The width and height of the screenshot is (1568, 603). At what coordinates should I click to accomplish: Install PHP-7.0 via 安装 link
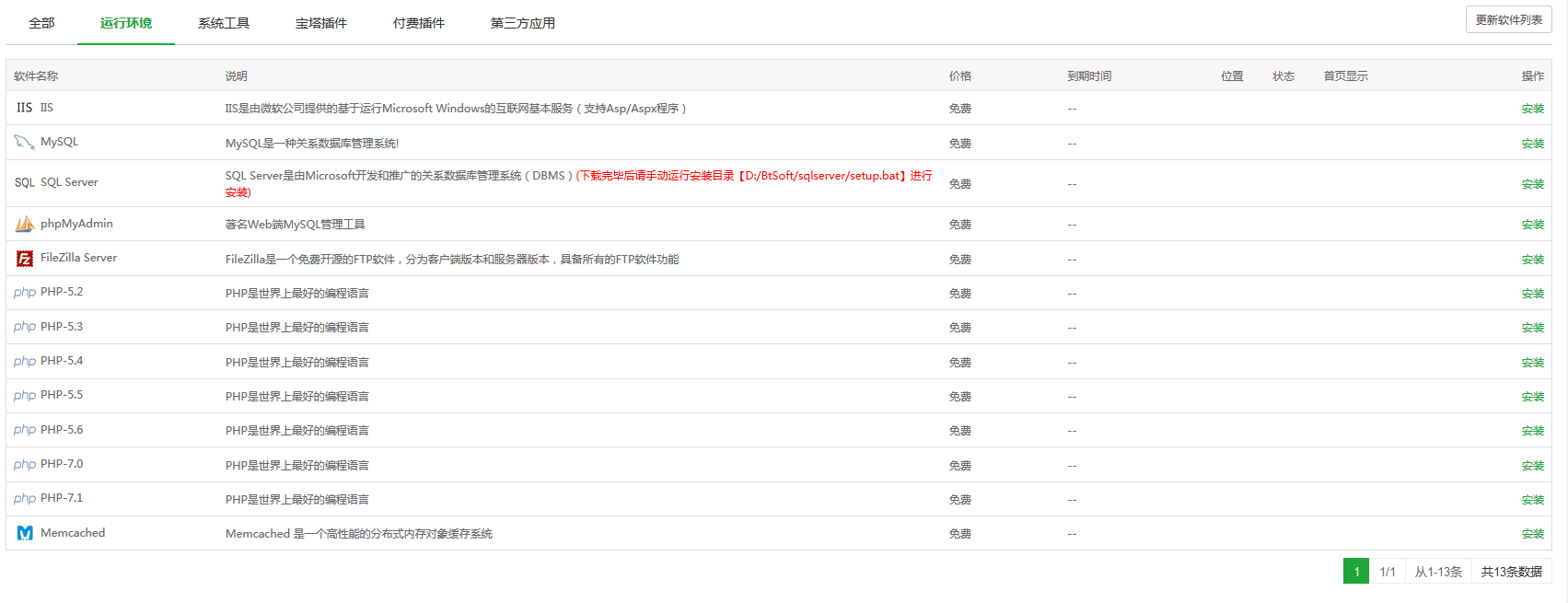pos(1533,466)
